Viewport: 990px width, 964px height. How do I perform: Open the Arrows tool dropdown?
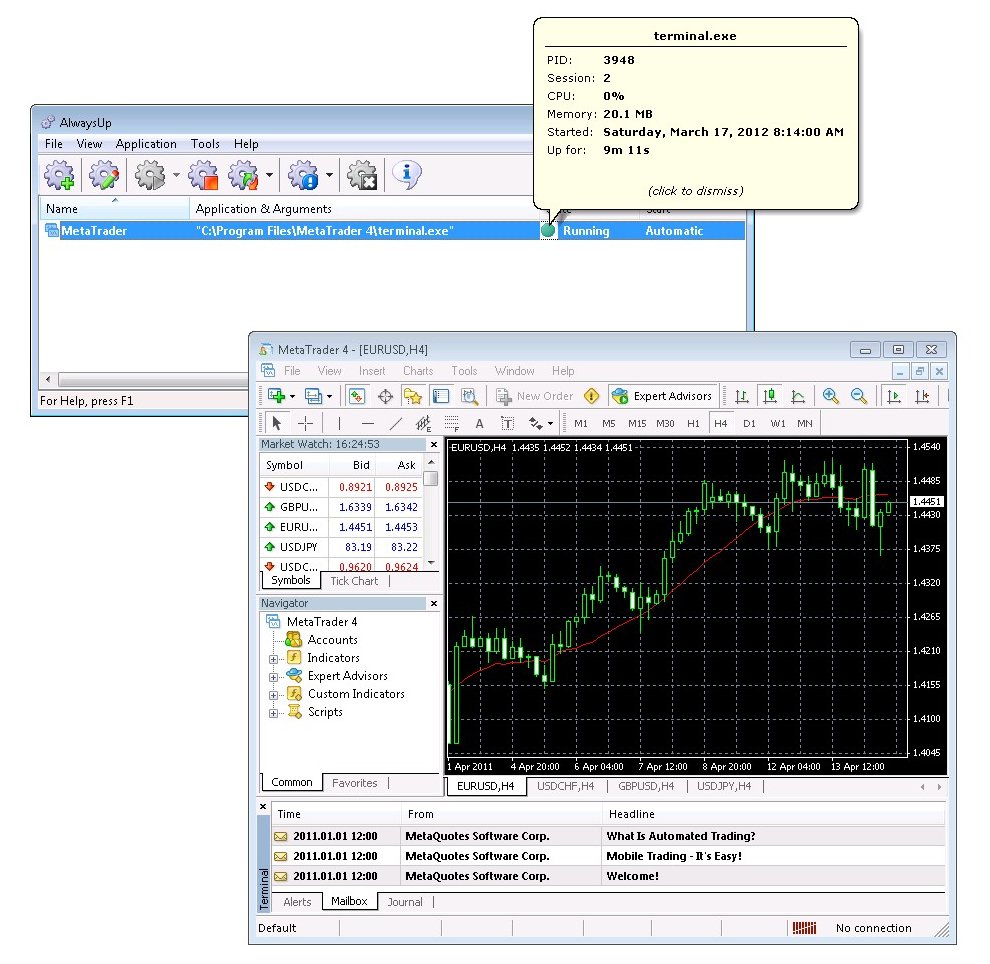551,424
